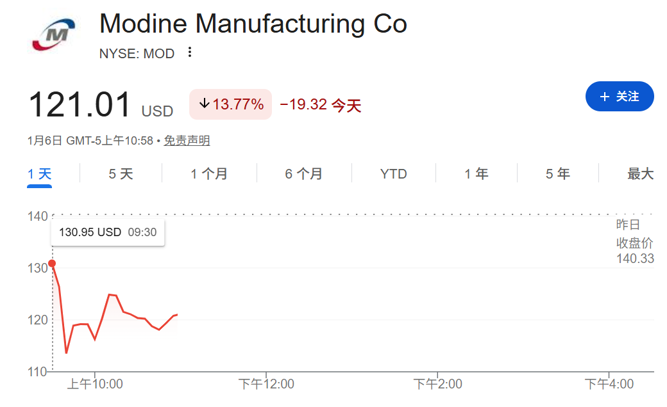The width and height of the screenshot is (667, 407).
Task: Select the 最大 time range tab
Action: (x=640, y=174)
